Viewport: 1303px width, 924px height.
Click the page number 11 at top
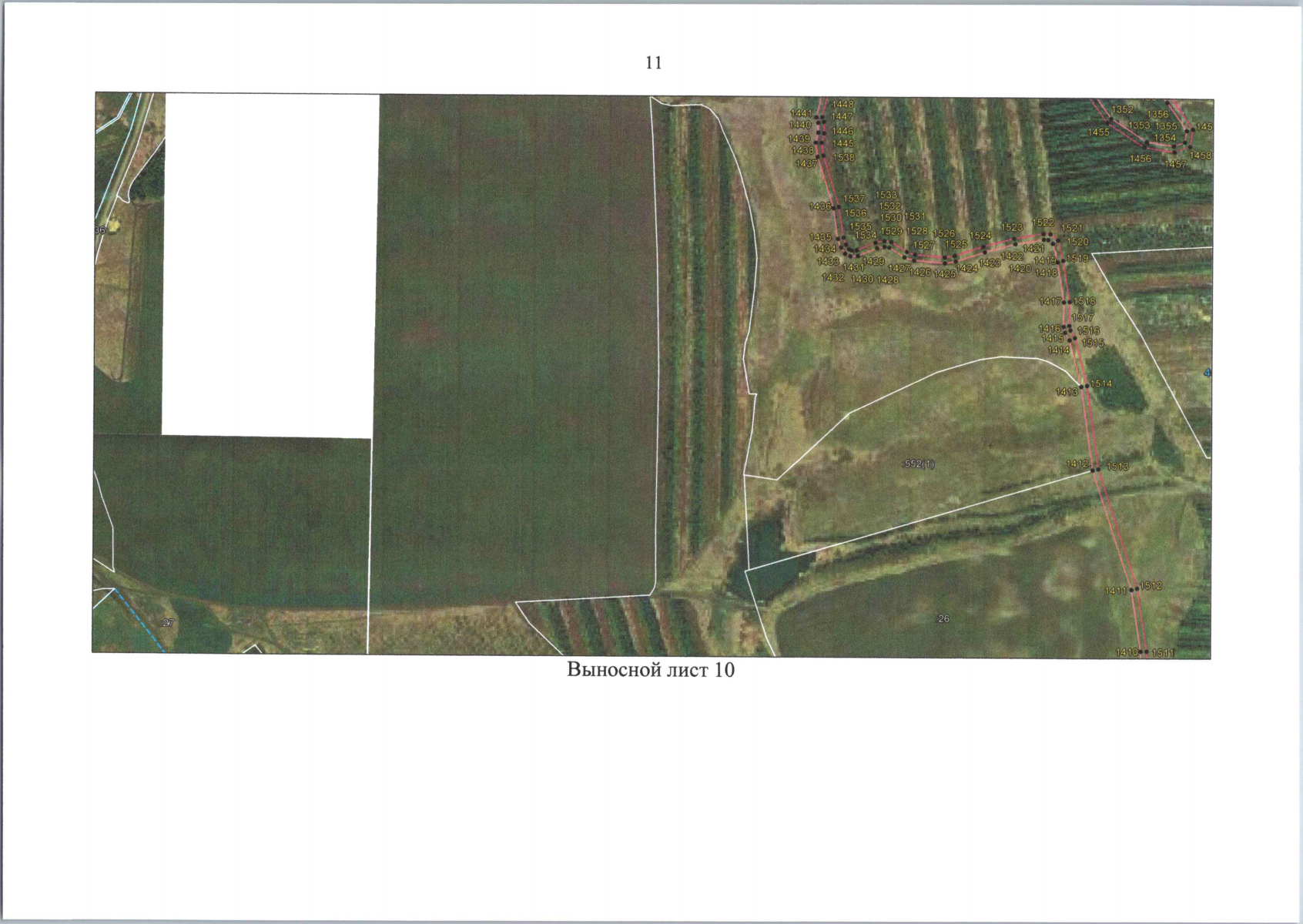[653, 63]
